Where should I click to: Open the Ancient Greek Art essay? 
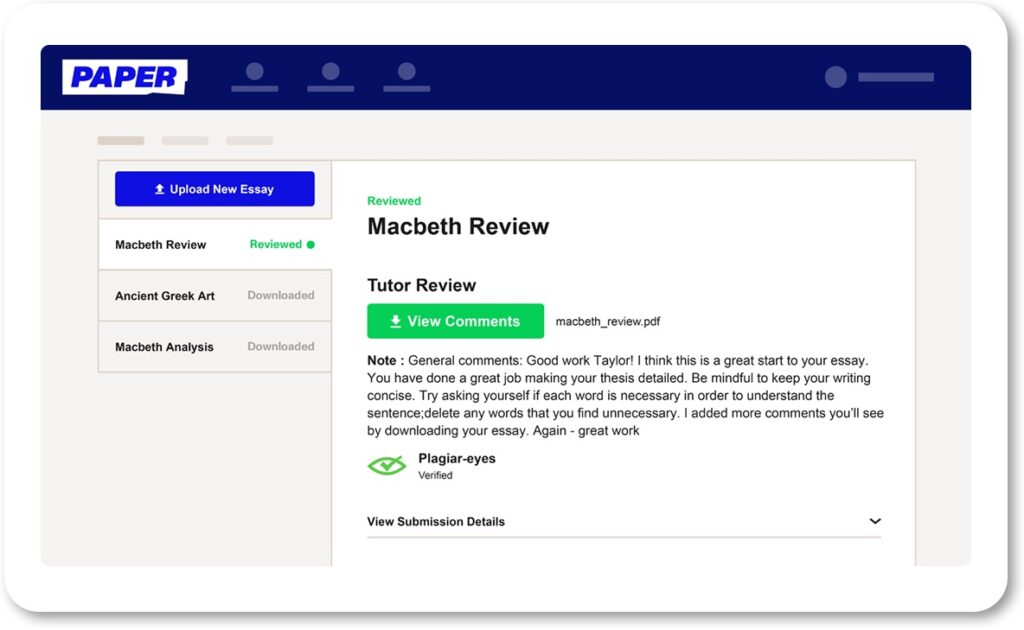(x=165, y=296)
